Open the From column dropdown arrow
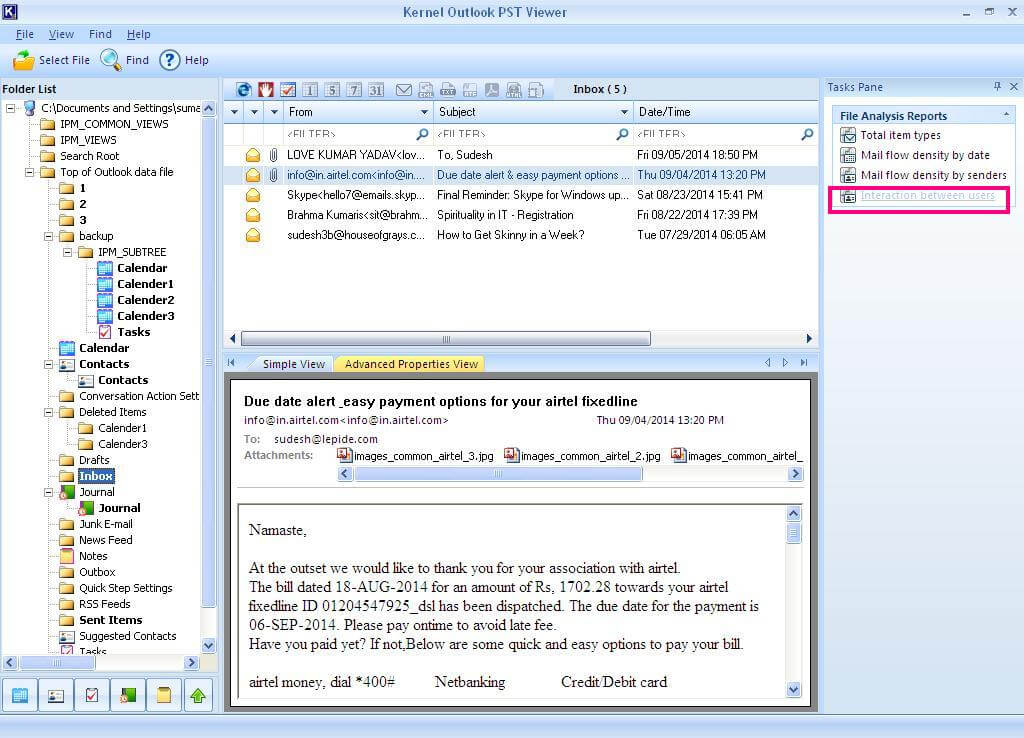1024x738 pixels. [424, 112]
